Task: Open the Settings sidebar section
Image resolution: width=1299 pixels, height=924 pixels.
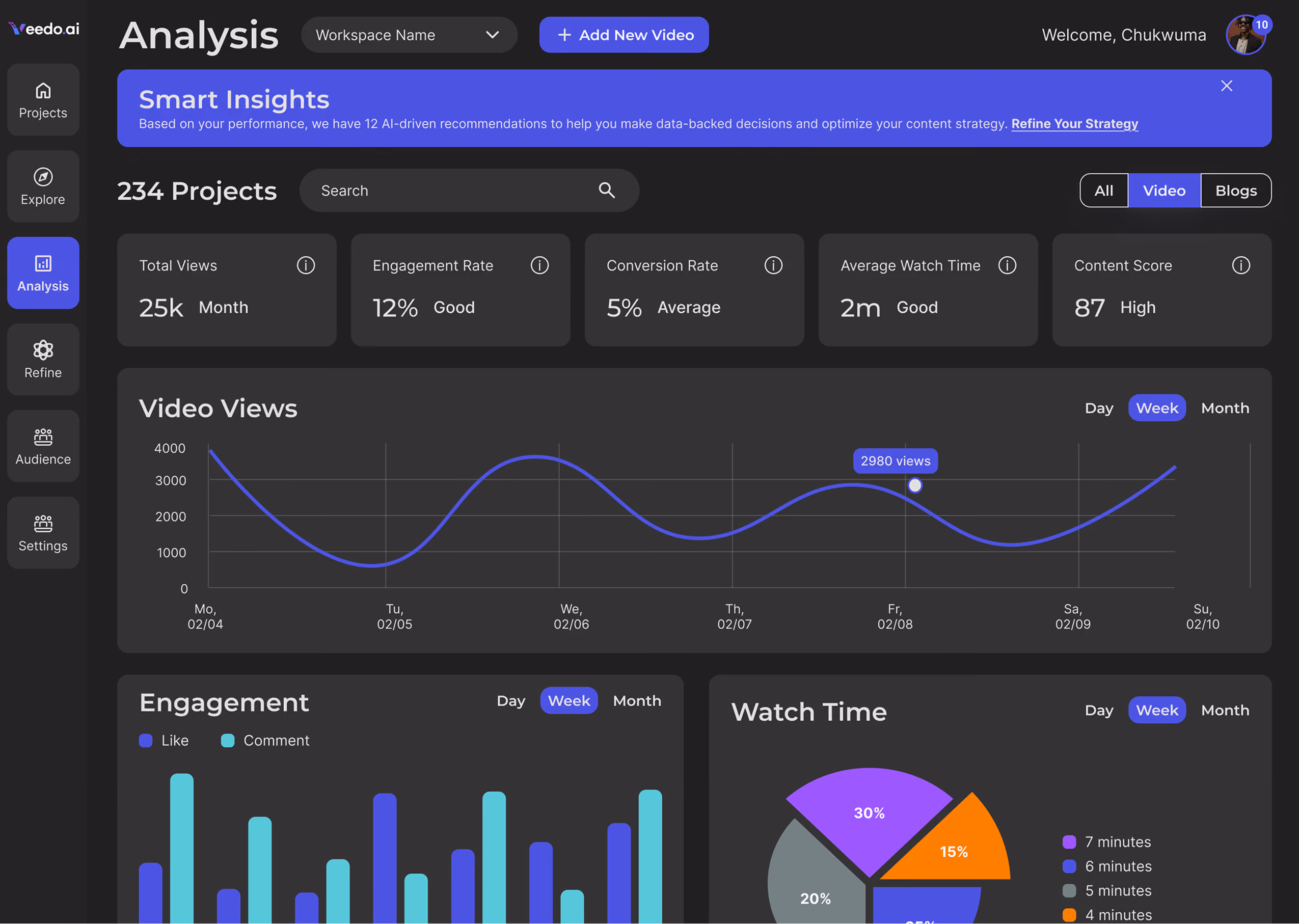Action: 43,532
